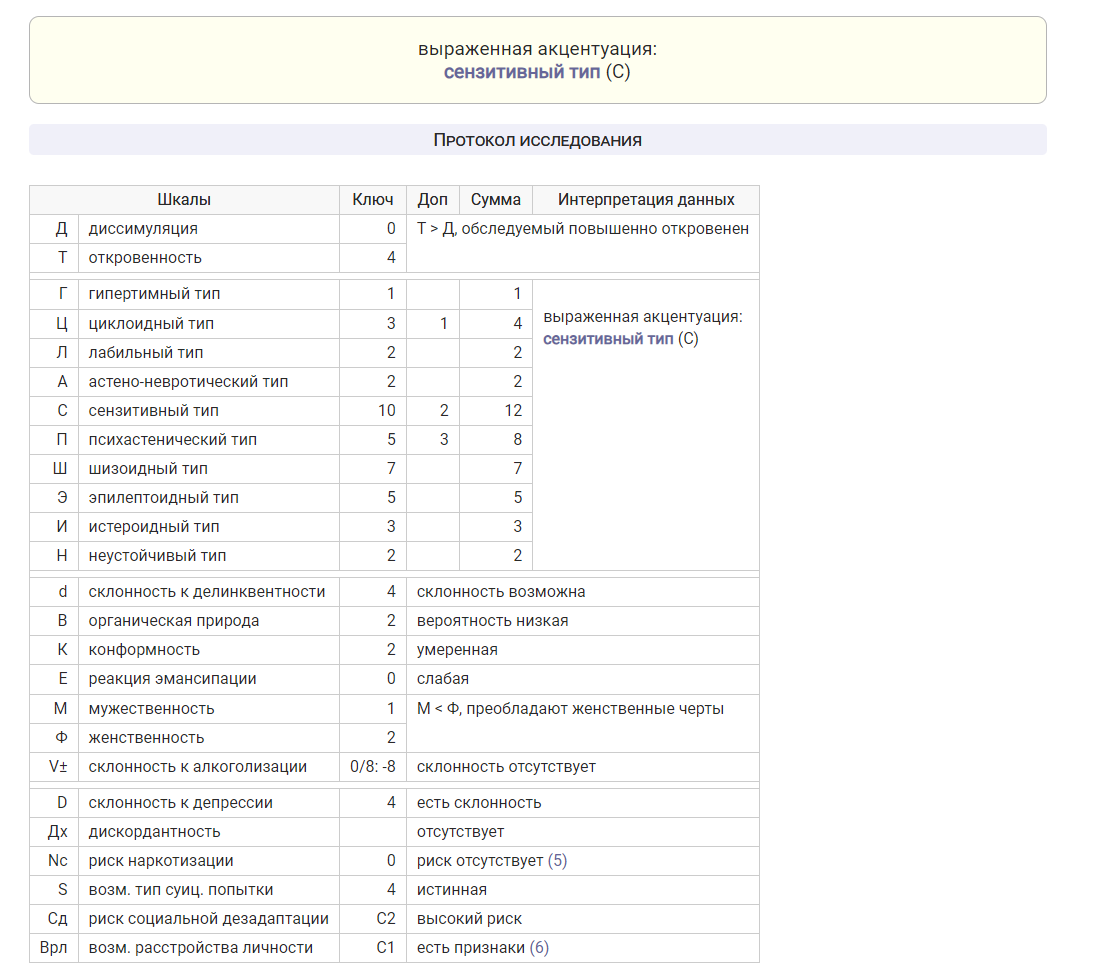Select the 'шизоидный тип' row label
1099x980 pixels.
click(148, 469)
